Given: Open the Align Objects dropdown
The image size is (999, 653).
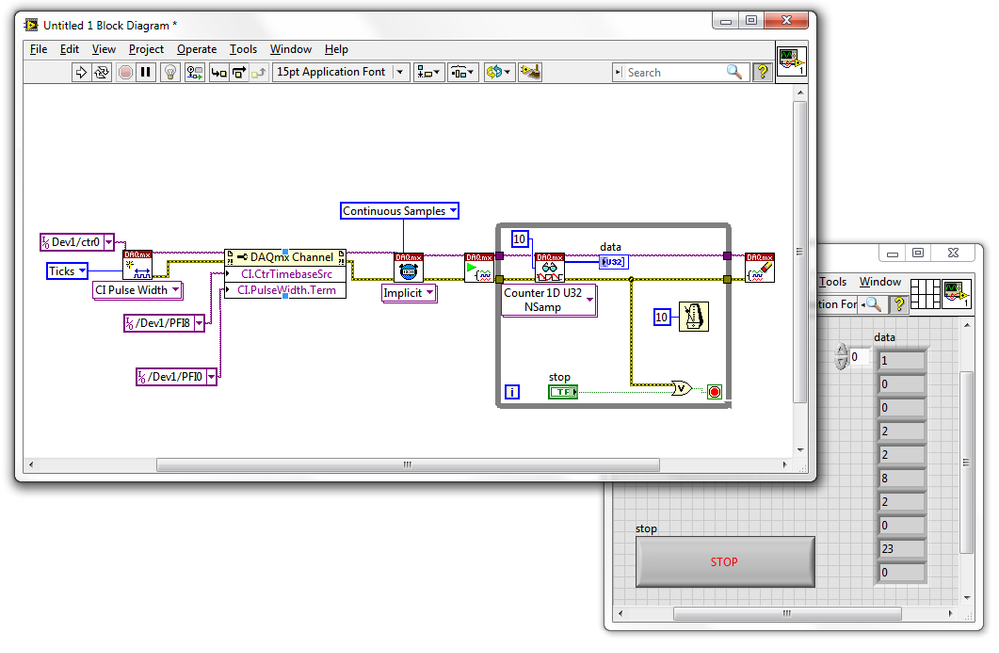Looking at the screenshot, I should point(428,73).
